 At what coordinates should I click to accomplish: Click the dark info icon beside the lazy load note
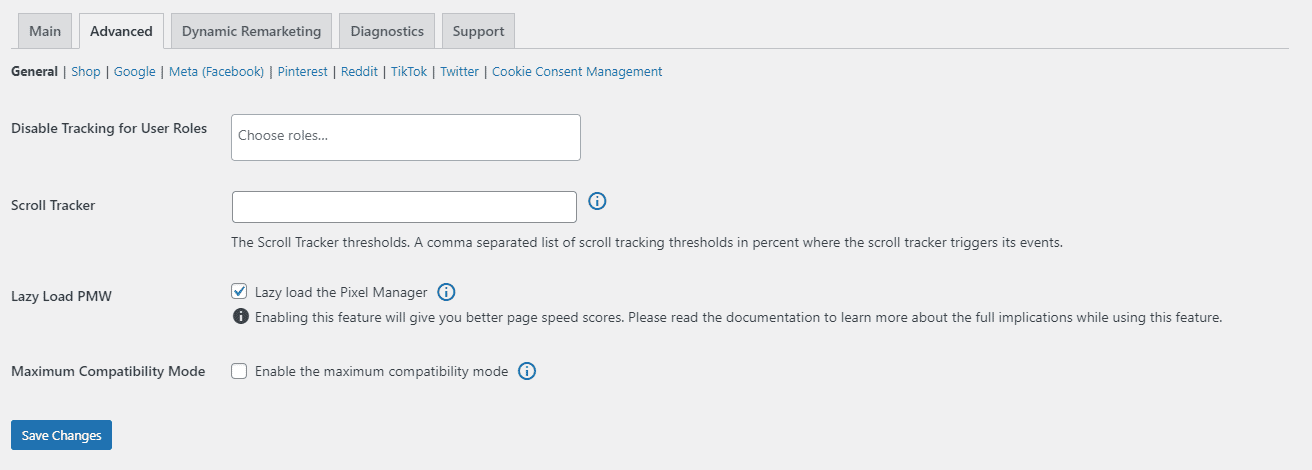[240, 317]
